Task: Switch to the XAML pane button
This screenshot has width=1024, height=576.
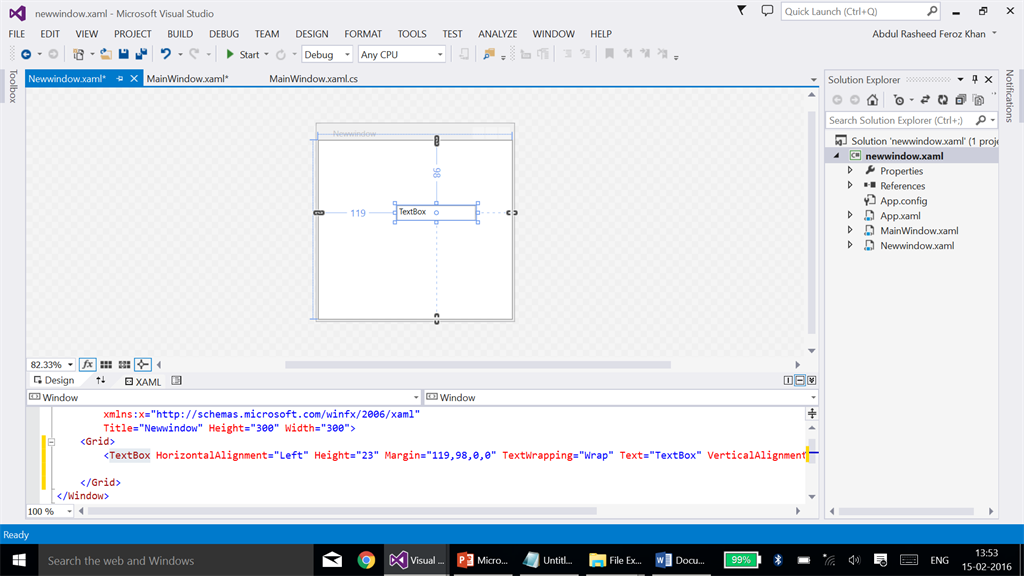Action: (143, 381)
